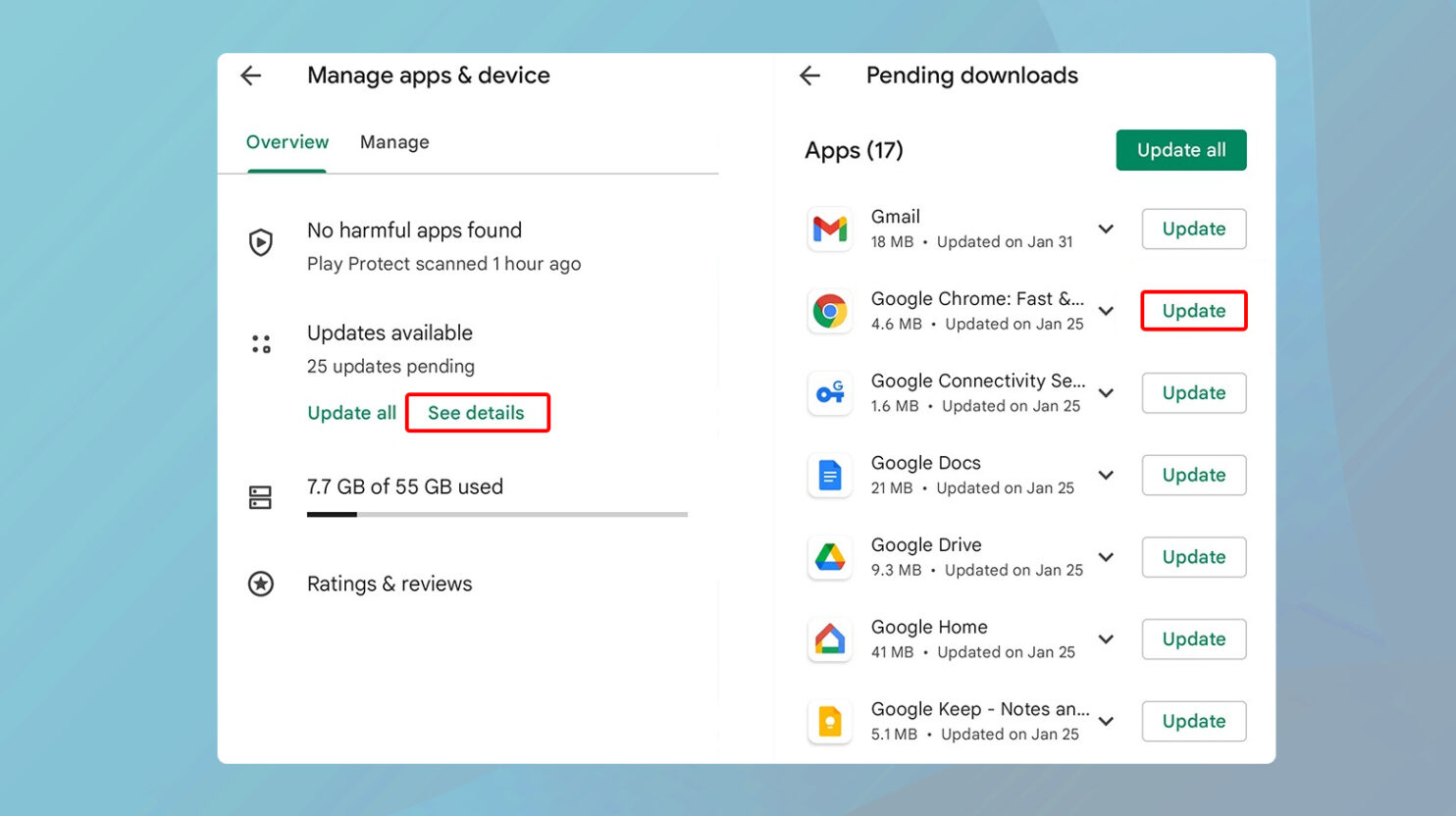The image size is (1456, 816).
Task: Tap the Google Drive app icon
Action: pos(830,557)
